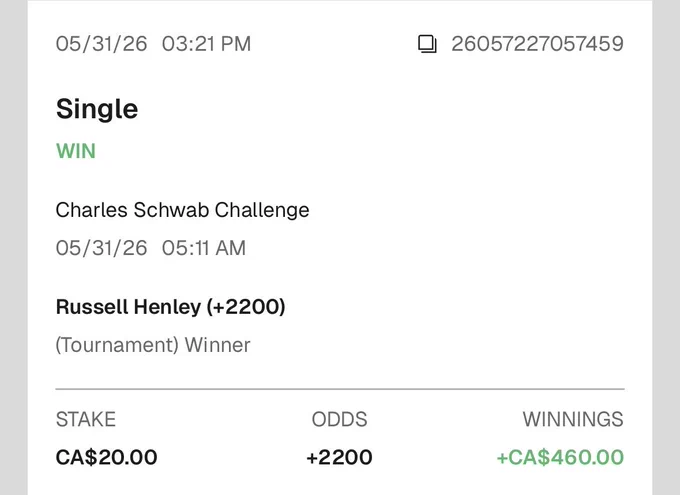
Task: Click the (Tournament) Winner market text
Action: (x=153, y=345)
